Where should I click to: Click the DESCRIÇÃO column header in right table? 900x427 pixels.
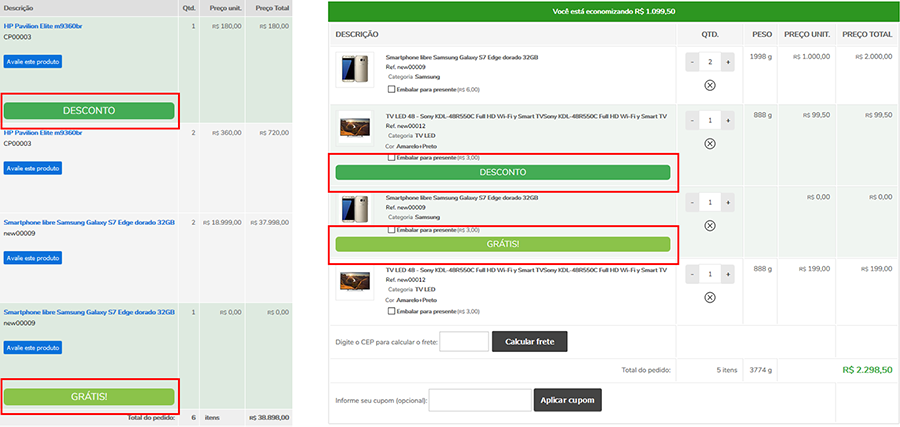[357, 34]
